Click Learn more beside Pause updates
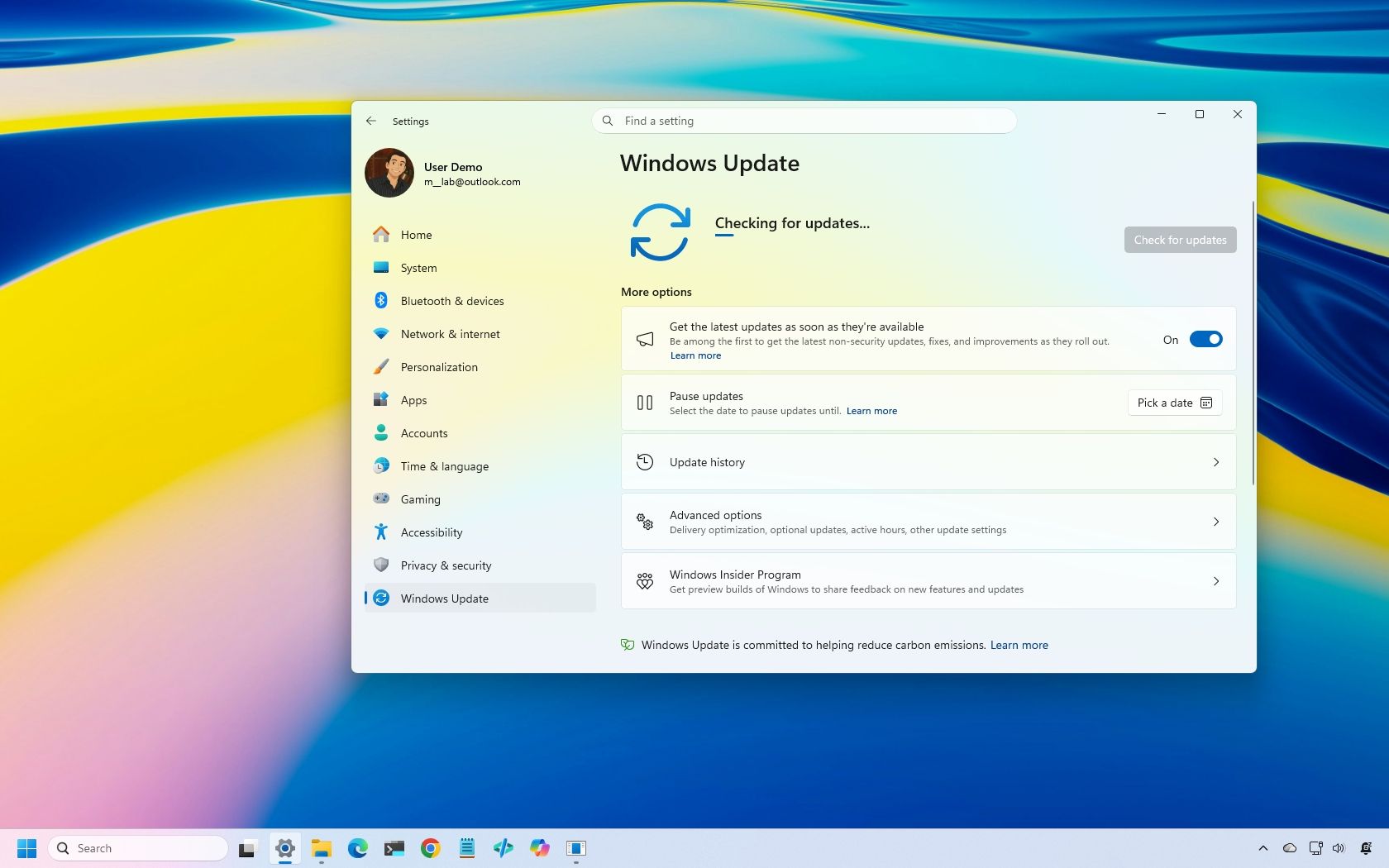This screenshot has height=868, width=1389. [x=871, y=411]
